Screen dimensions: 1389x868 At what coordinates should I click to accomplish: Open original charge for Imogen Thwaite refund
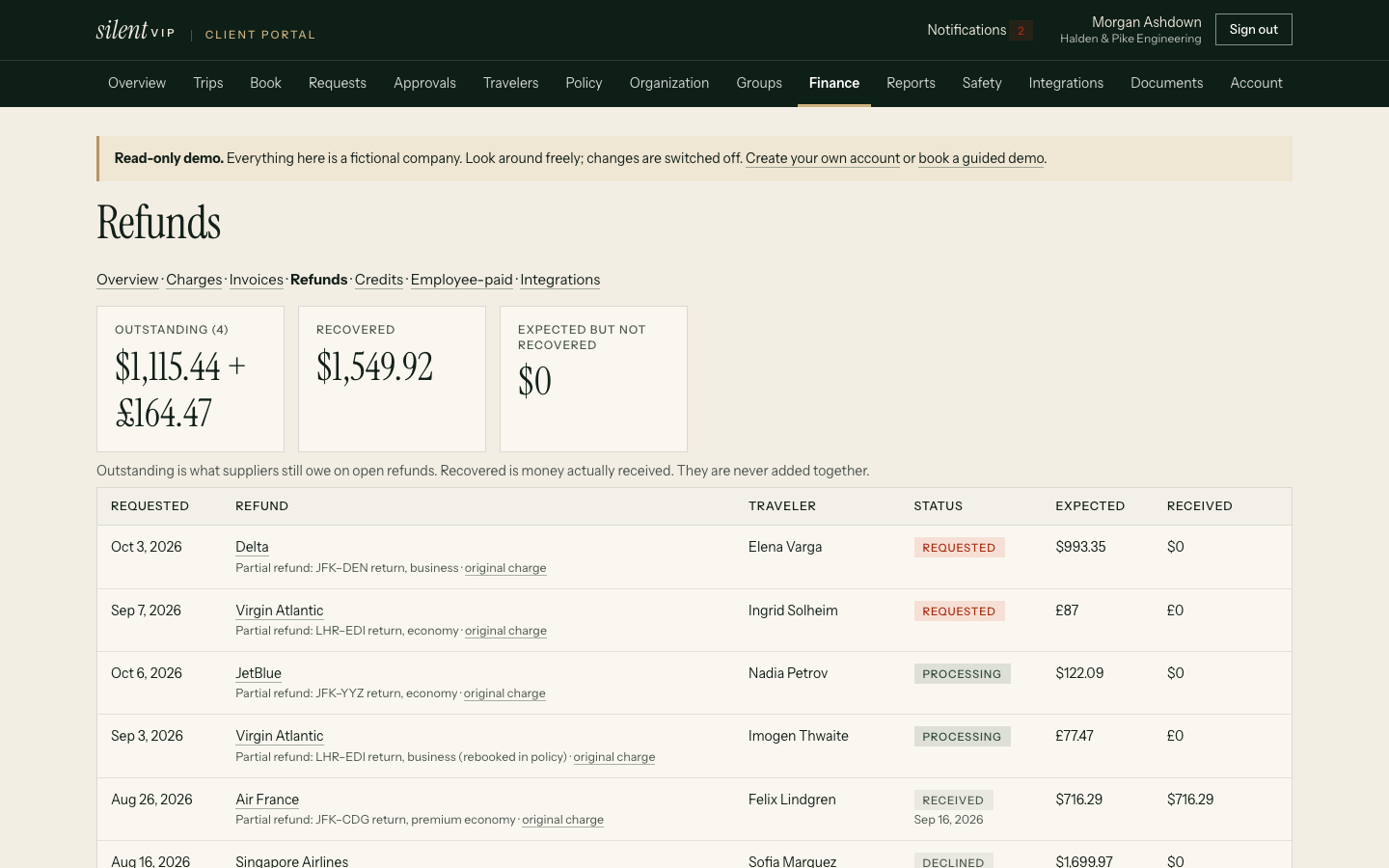click(x=614, y=757)
